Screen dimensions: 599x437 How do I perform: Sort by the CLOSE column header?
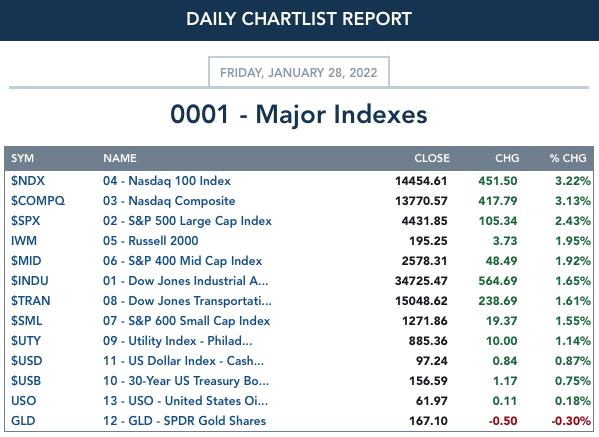[x=432, y=158]
